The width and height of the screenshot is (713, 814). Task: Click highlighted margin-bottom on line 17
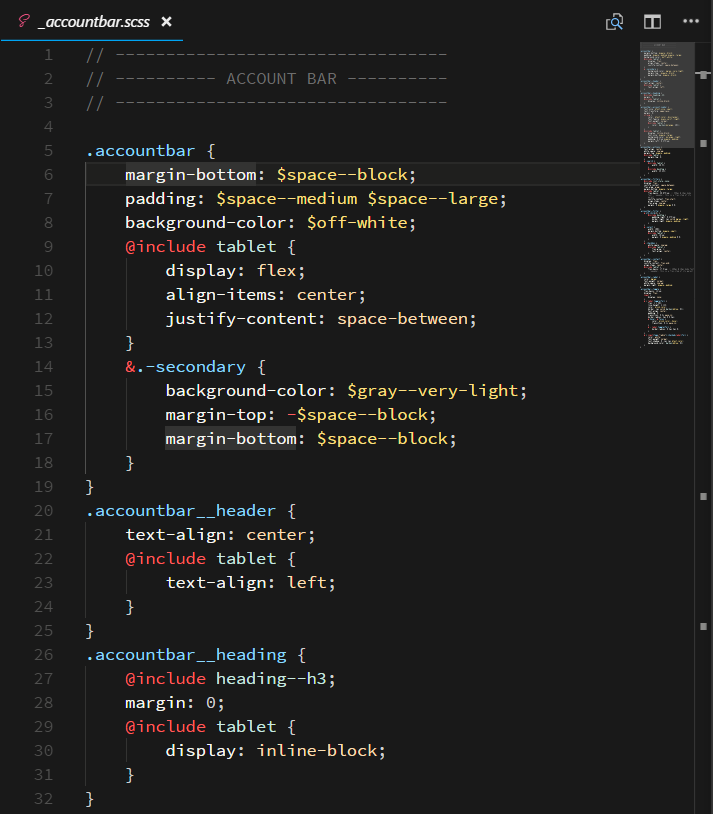coord(231,439)
